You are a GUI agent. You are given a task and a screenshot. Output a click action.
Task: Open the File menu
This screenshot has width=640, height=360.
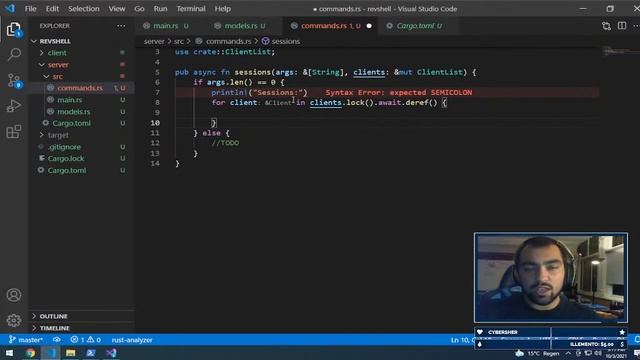(x=31, y=9)
